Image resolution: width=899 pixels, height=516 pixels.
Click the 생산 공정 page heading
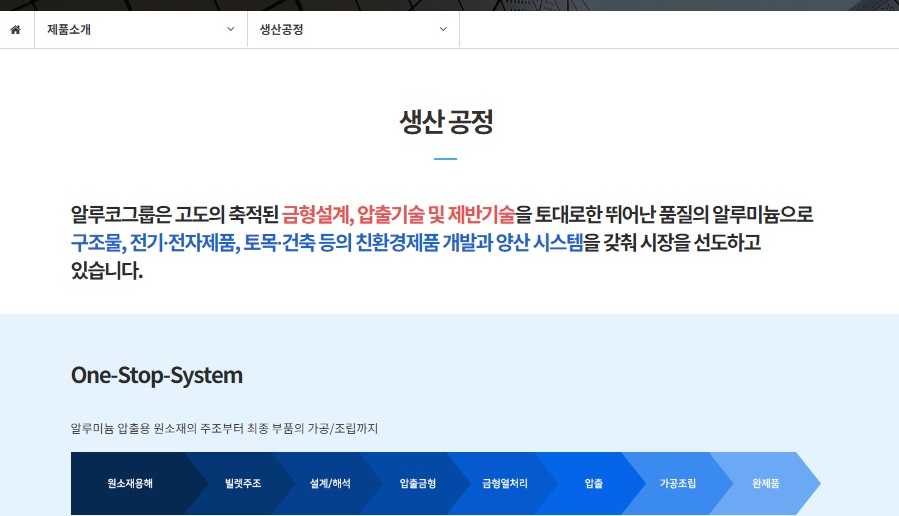pos(446,122)
